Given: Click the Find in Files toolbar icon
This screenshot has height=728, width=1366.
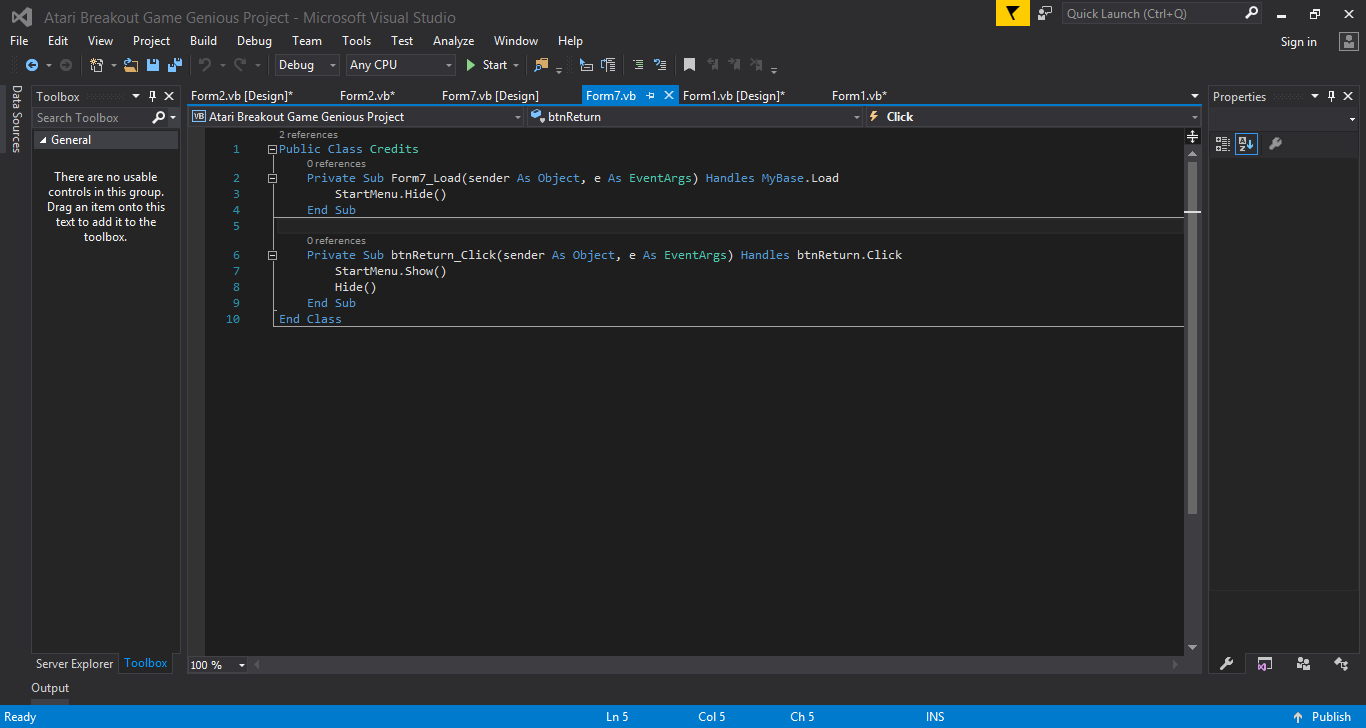Looking at the screenshot, I should point(541,65).
